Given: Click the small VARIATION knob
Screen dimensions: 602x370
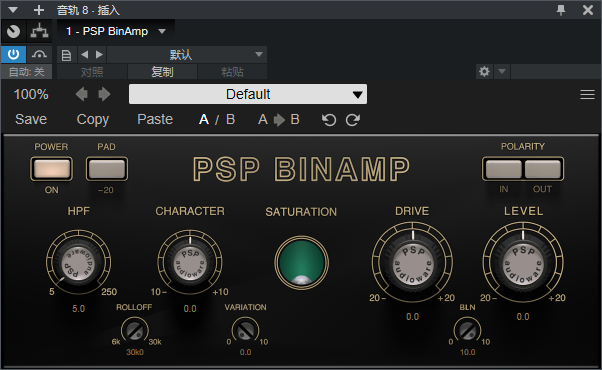Looking at the screenshot, I should [x=245, y=330].
